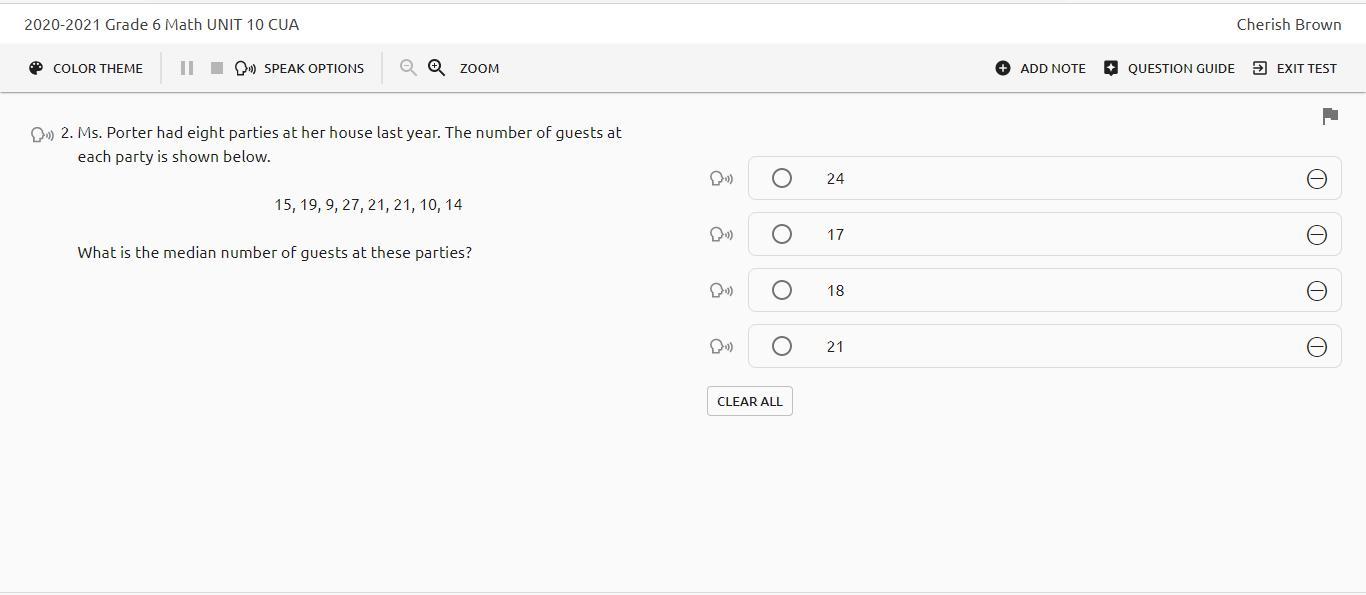Image resolution: width=1366 pixels, height=595 pixels.
Task: Select the radio button for 24
Action: click(782, 178)
